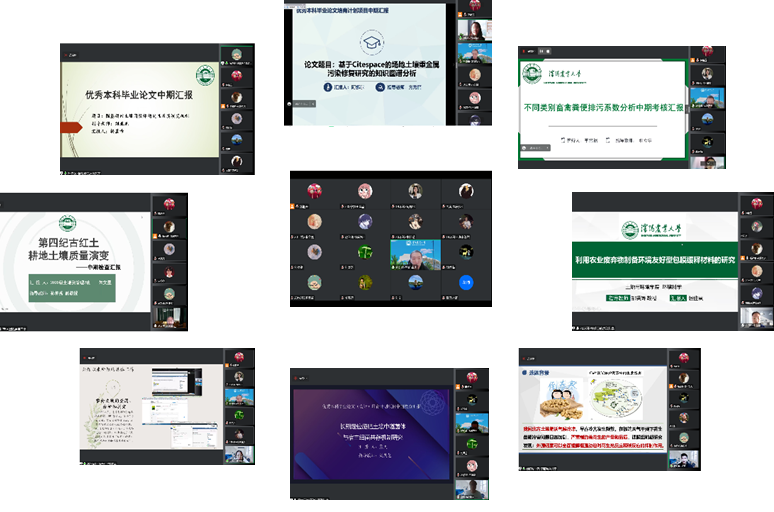
Task: Click the round logo above 第四纪古红土 title
Action: point(68,224)
